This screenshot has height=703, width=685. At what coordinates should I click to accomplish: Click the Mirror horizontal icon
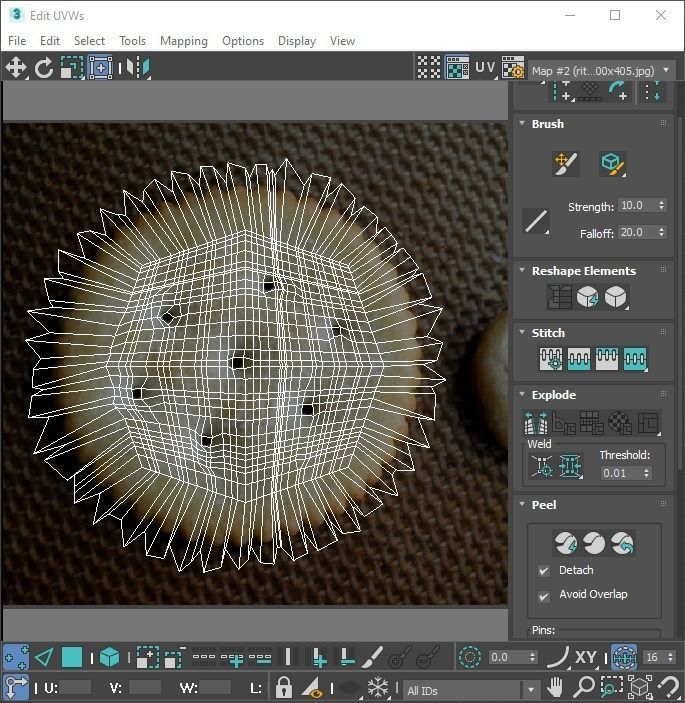point(138,68)
